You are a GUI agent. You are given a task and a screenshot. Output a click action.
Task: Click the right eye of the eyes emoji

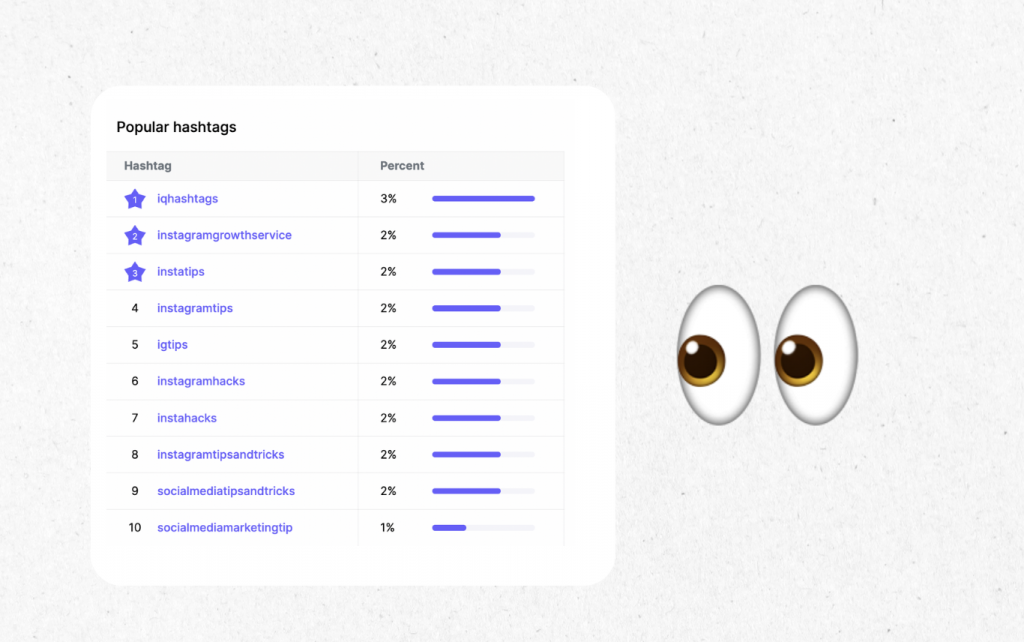pyautogui.click(x=817, y=357)
